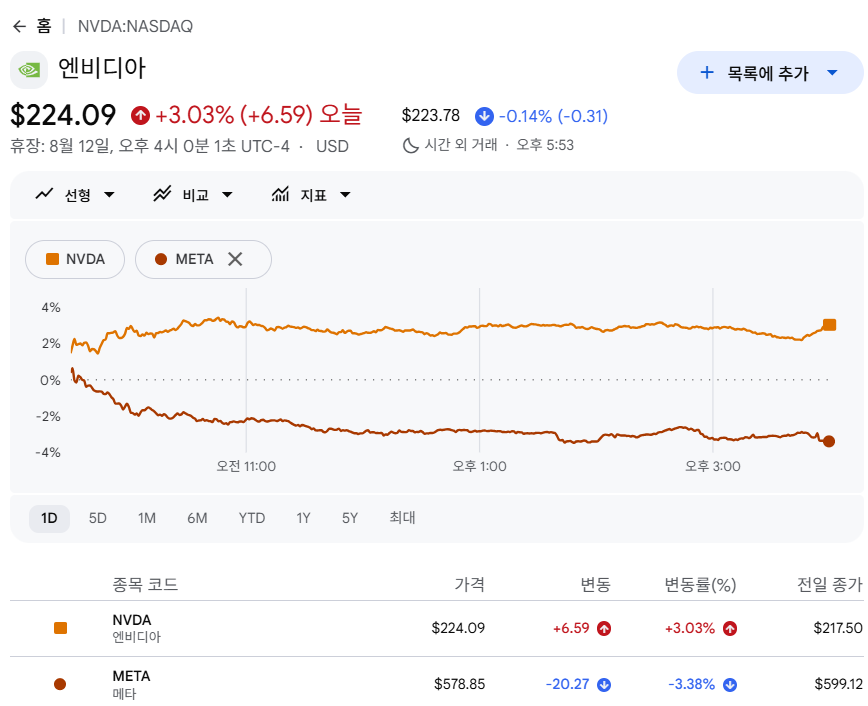Click the compare arrows icon beside 비교
The image size is (868, 706).
(x=162, y=194)
